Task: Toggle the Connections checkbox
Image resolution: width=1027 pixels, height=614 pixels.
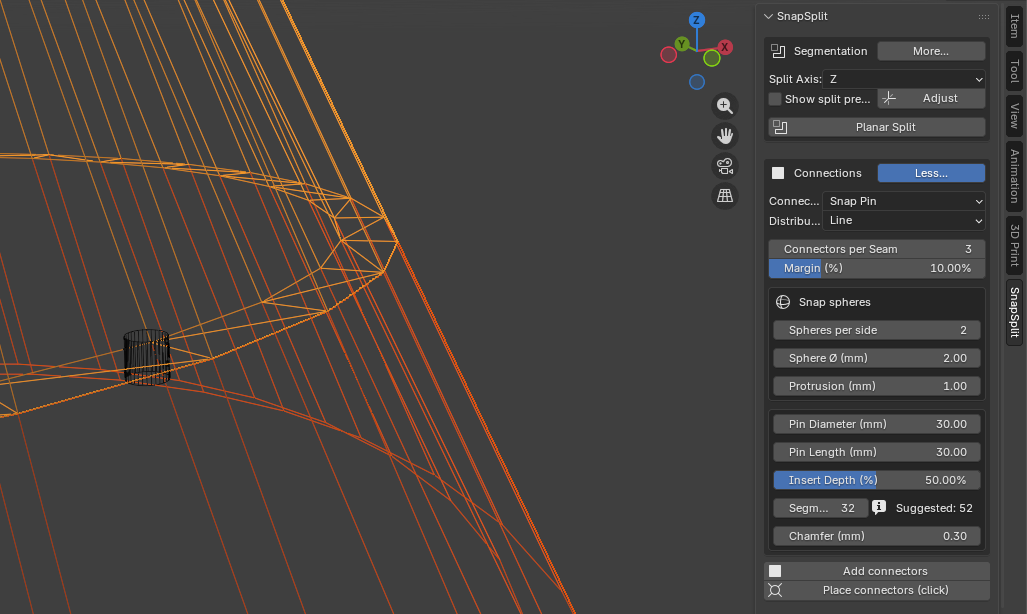Action: 778,173
